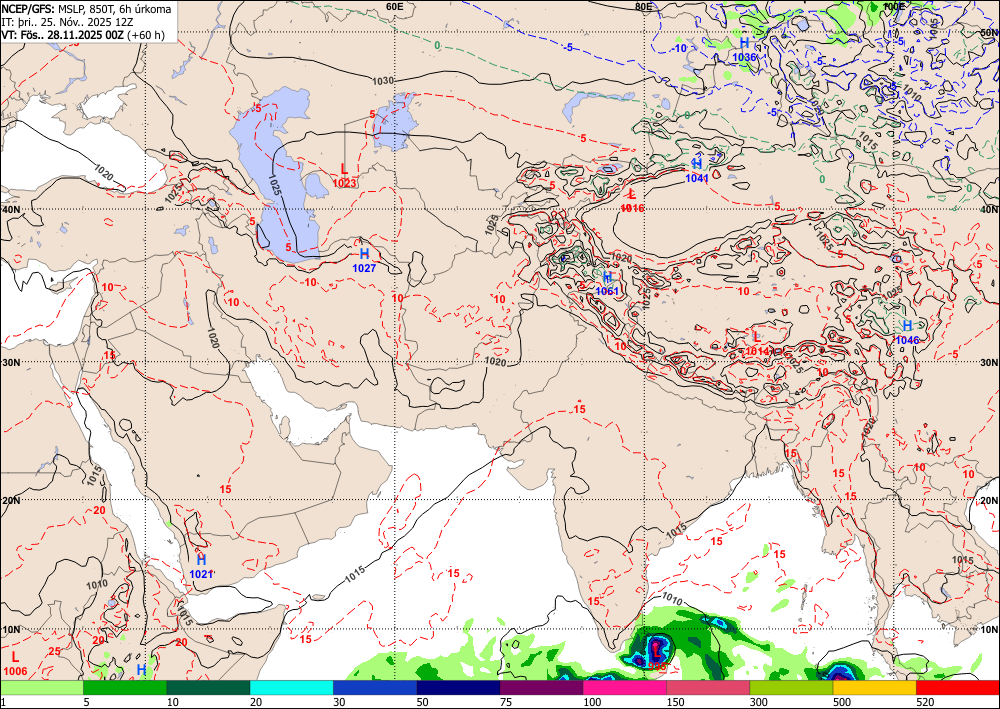Click the 100 tick label on the scale
Image resolution: width=1000 pixels, height=709 pixels.
(x=593, y=702)
